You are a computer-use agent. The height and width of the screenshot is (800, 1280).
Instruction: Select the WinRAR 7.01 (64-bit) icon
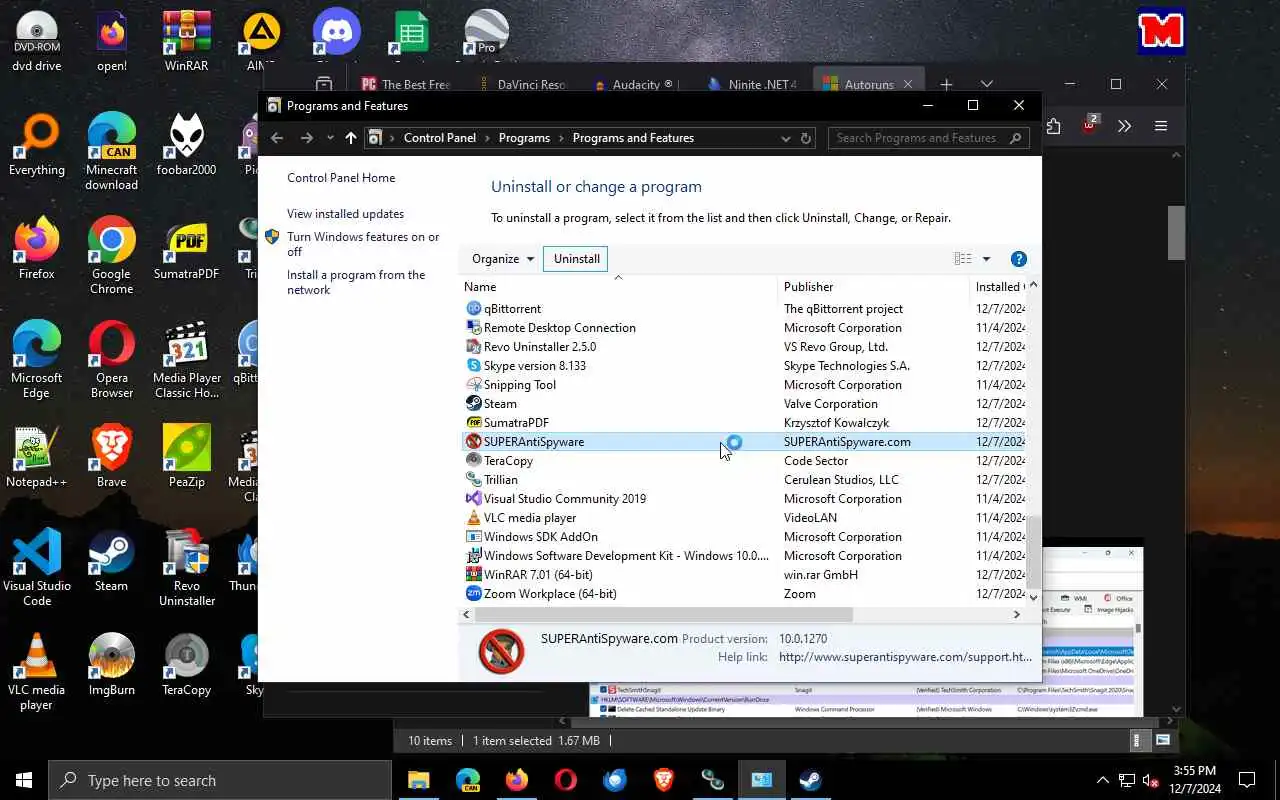click(474, 575)
